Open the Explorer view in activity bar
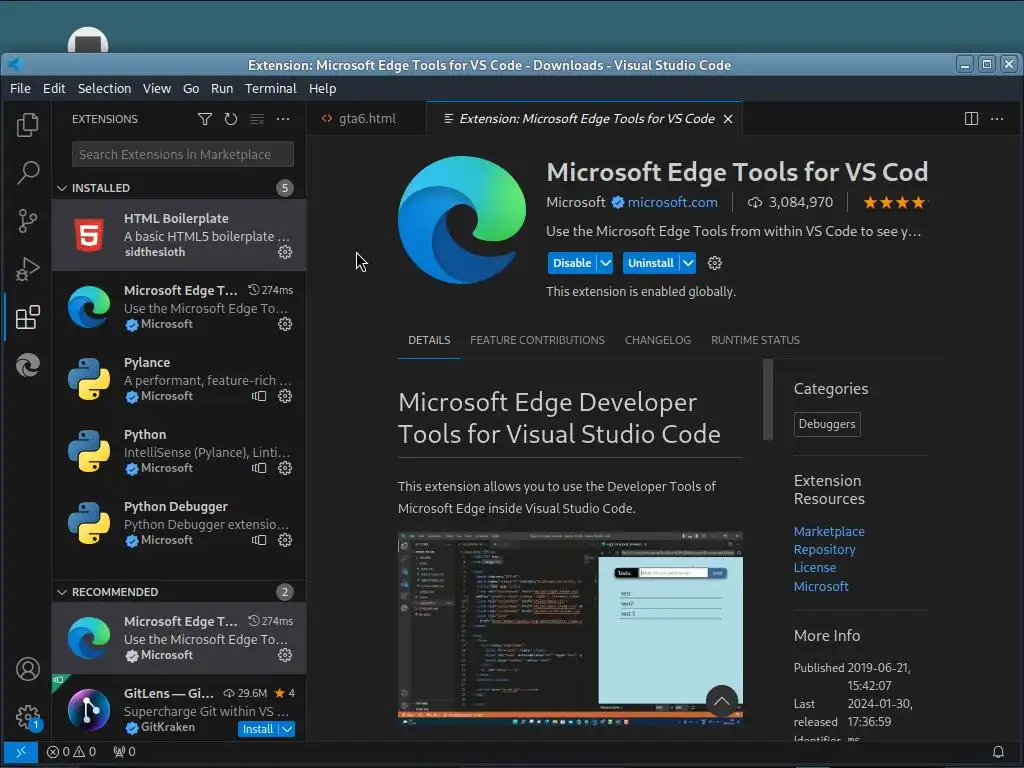 point(27,125)
